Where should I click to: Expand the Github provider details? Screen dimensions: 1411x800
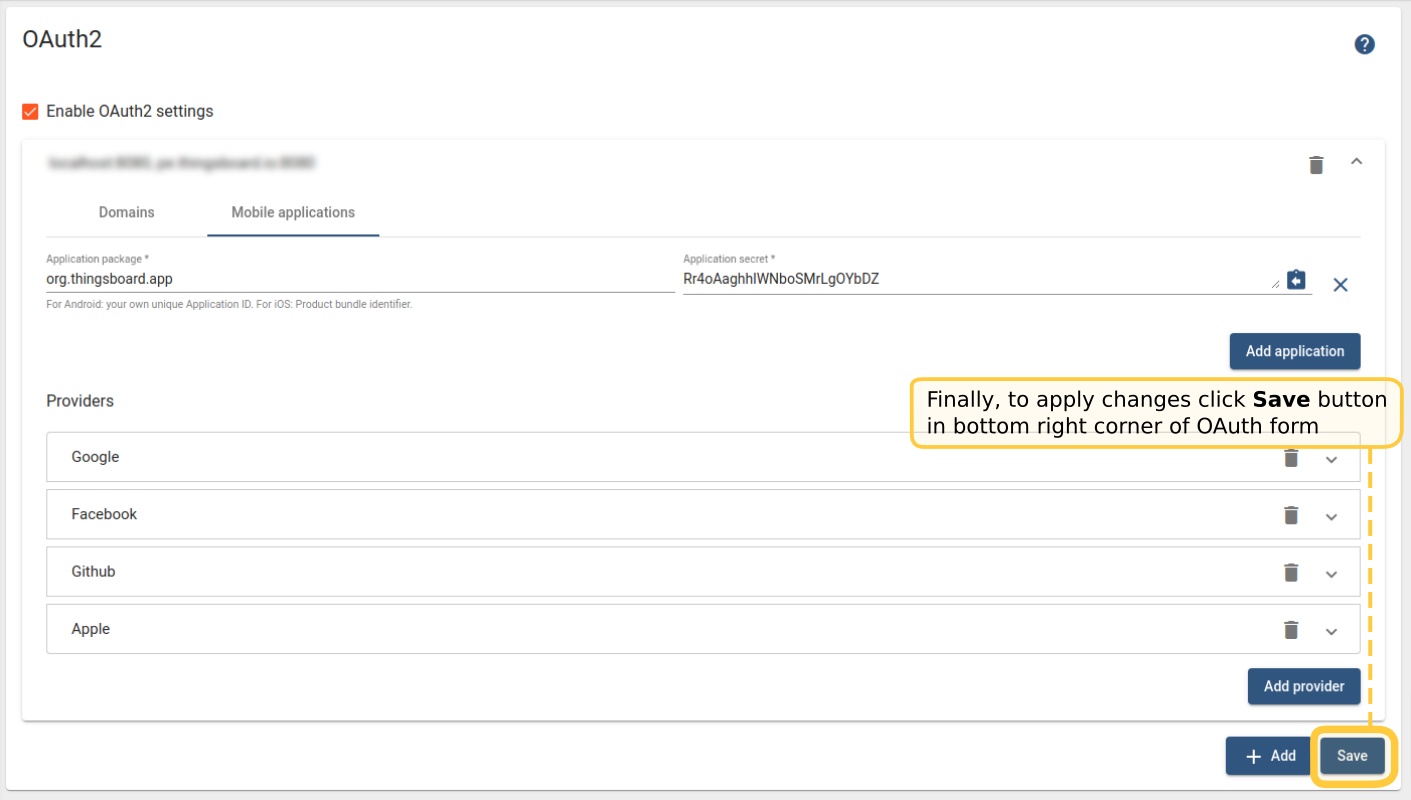coord(1331,574)
